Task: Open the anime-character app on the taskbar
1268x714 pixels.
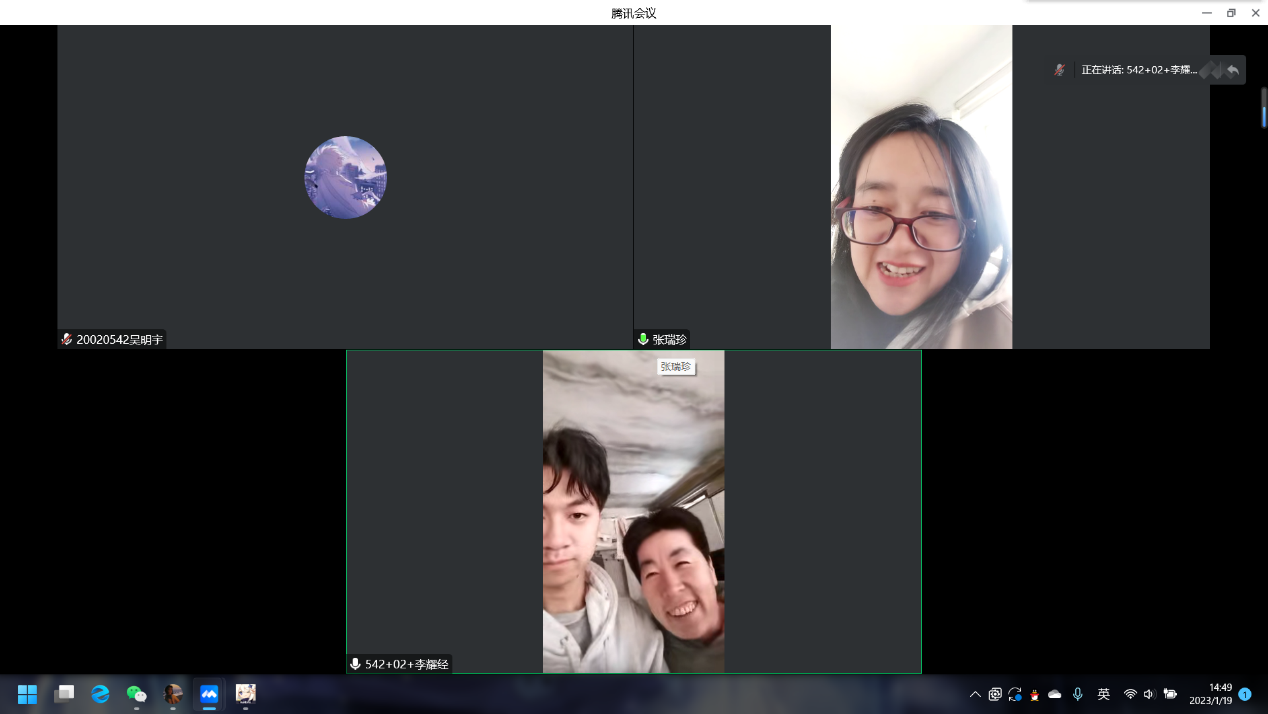Action: tap(245, 694)
